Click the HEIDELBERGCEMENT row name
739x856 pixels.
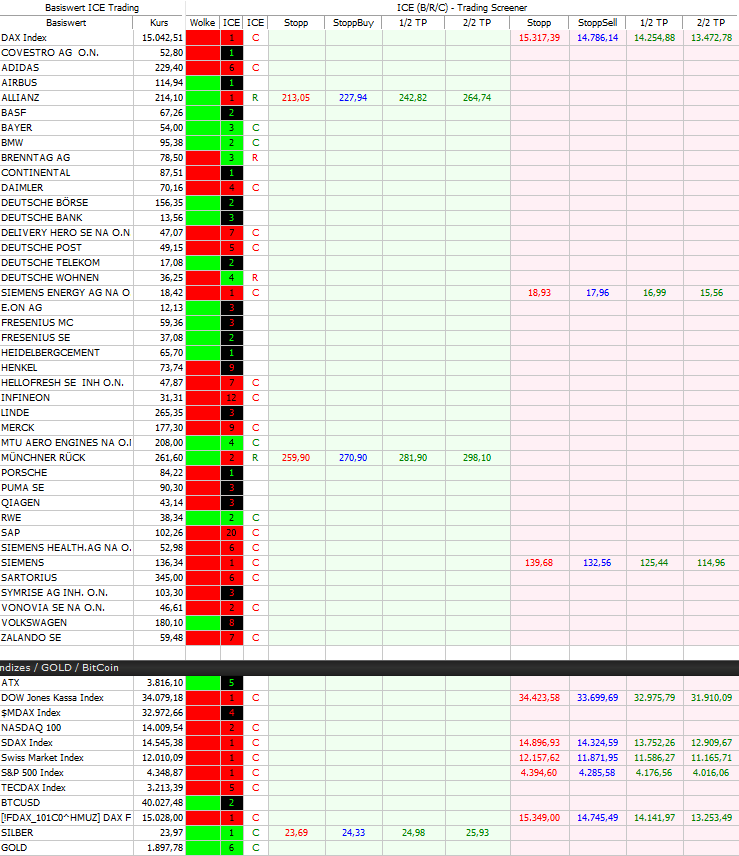coord(50,353)
